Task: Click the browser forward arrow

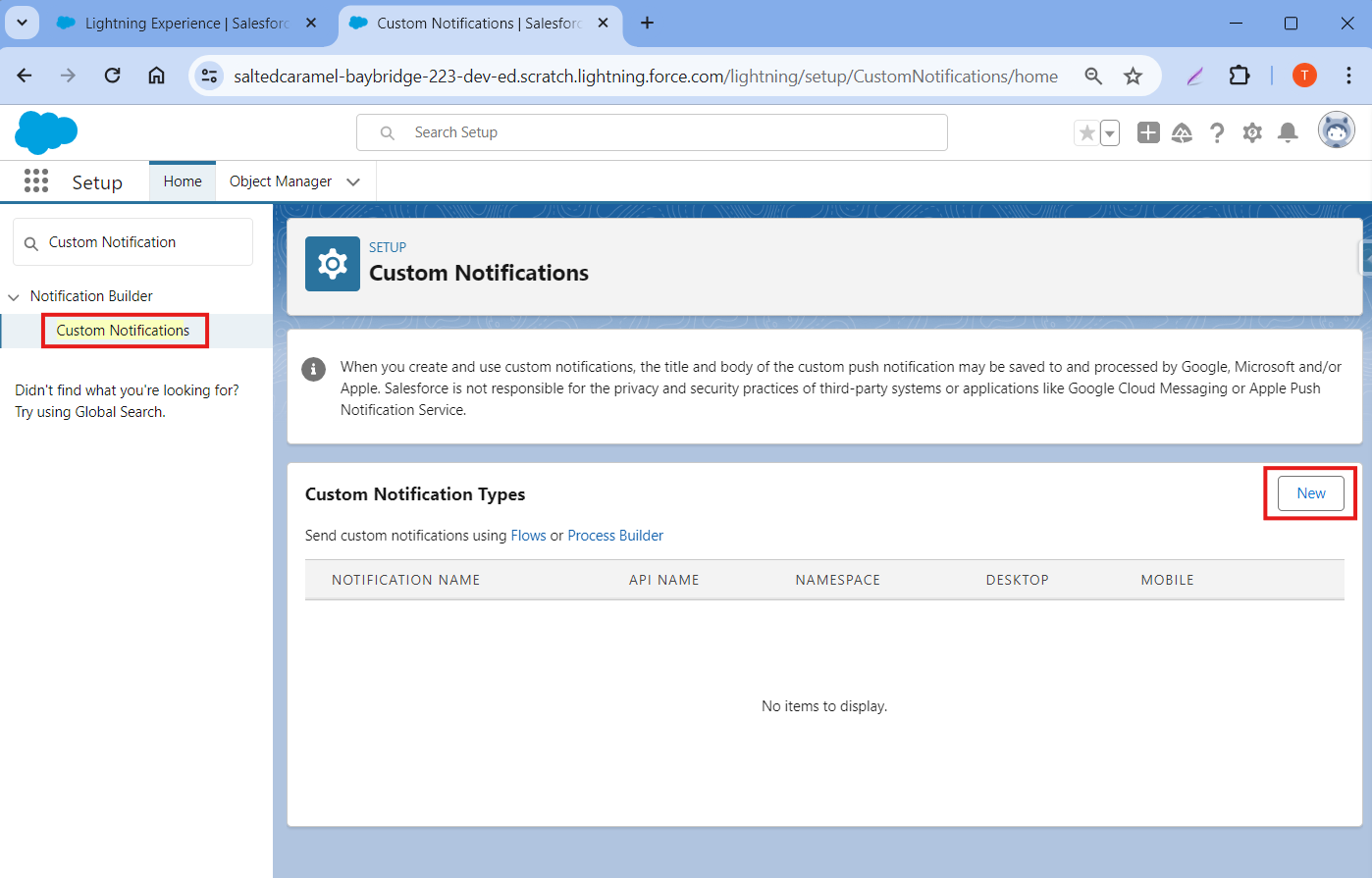Action: [68, 76]
